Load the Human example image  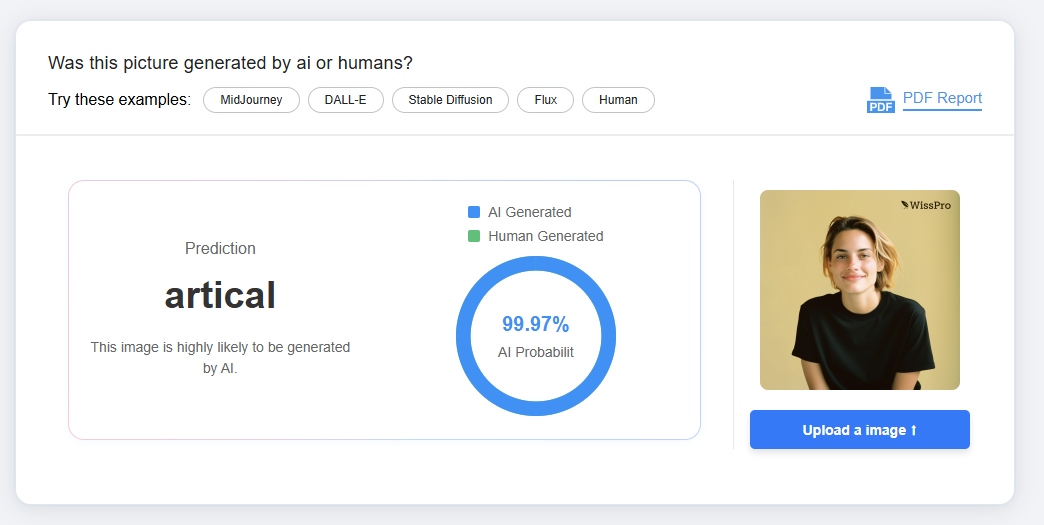pos(618,100)
